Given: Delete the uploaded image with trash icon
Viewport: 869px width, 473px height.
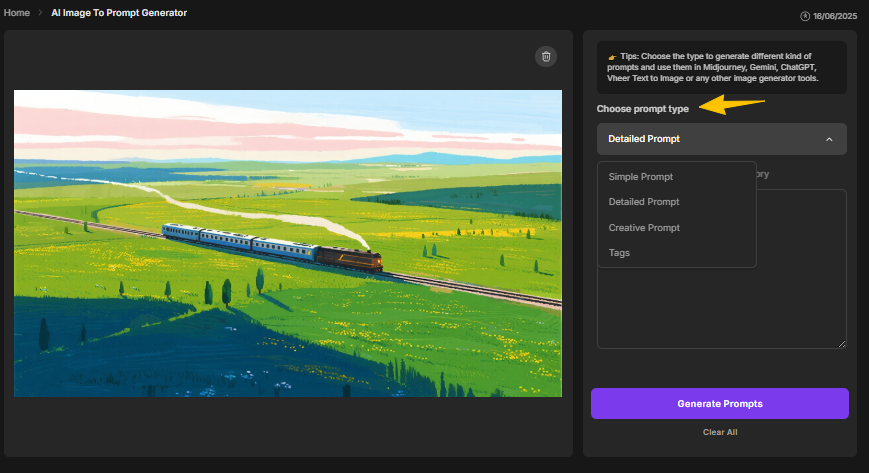Looking at the screenshot, I should tap(545, 56).
